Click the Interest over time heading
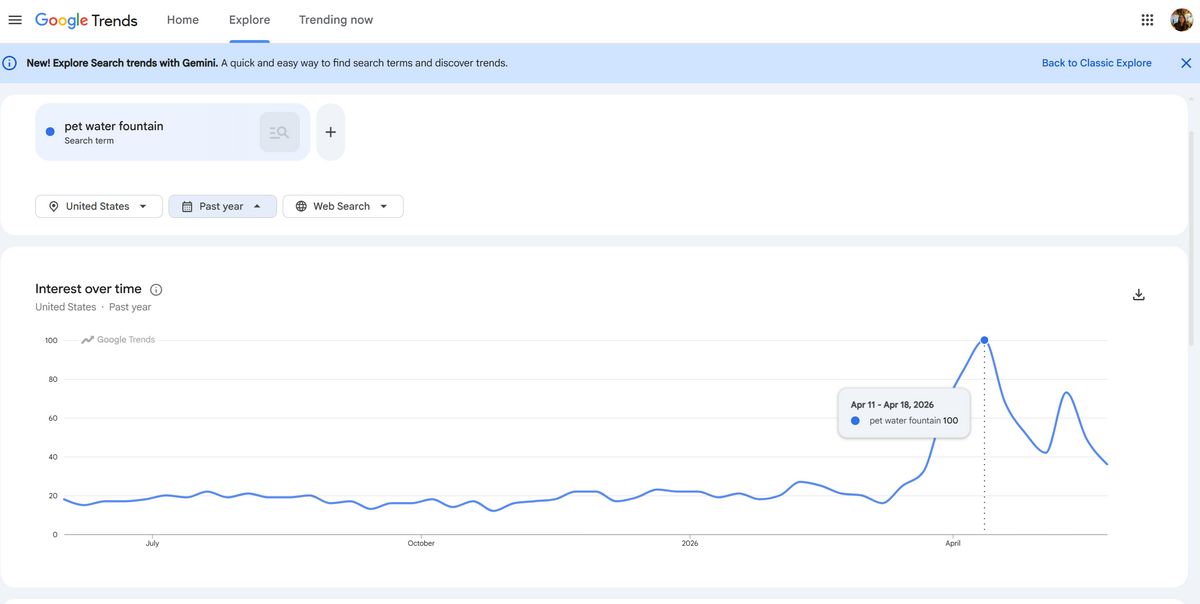The image size is (1200, 604). (88, 289)
